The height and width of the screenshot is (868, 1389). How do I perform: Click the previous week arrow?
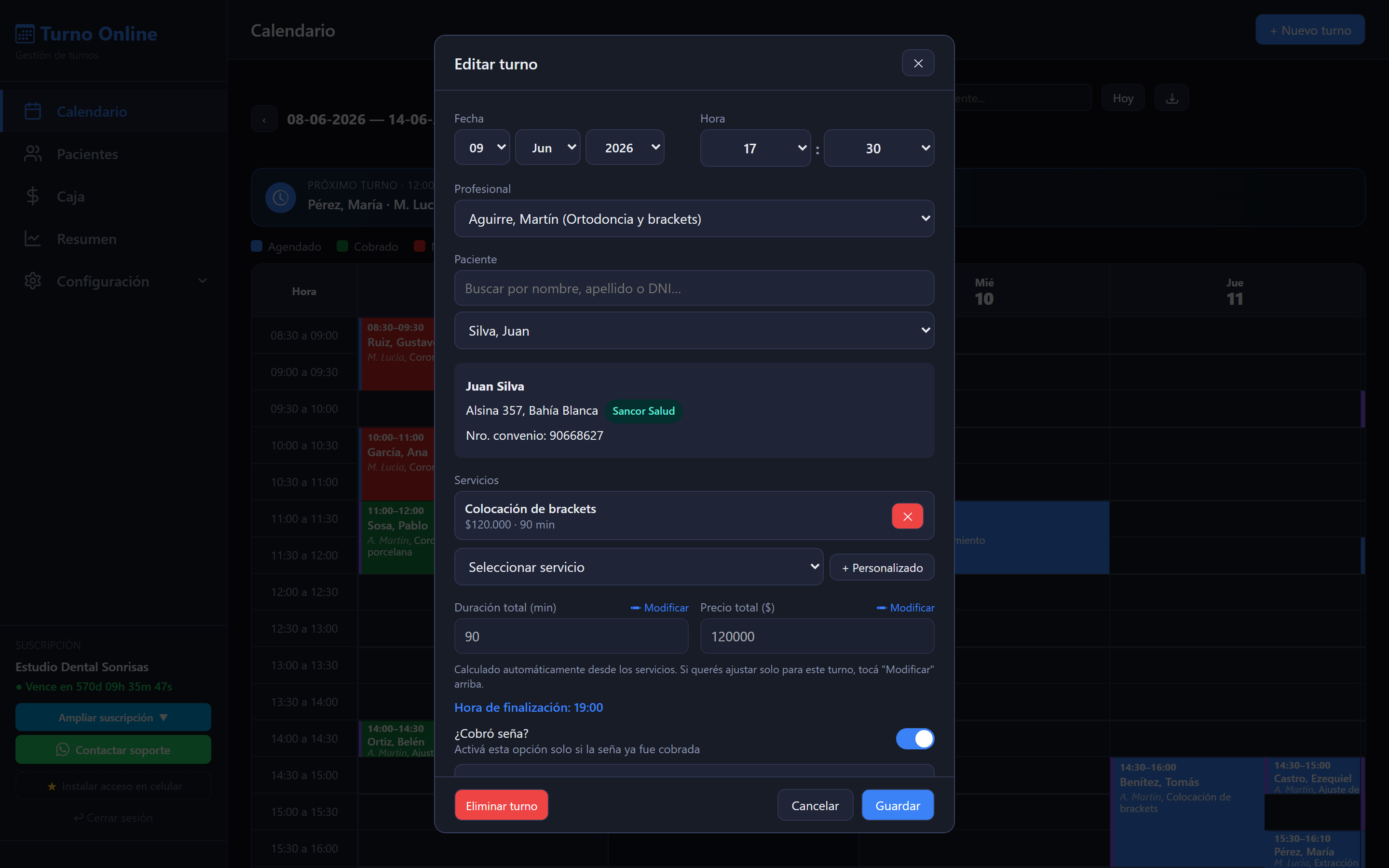click(264, 120)
